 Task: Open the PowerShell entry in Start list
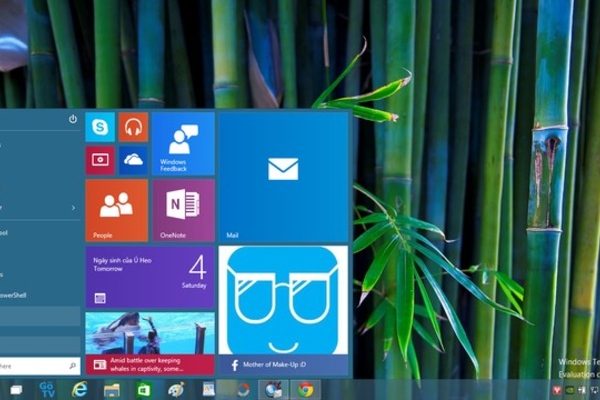(40, 295)
